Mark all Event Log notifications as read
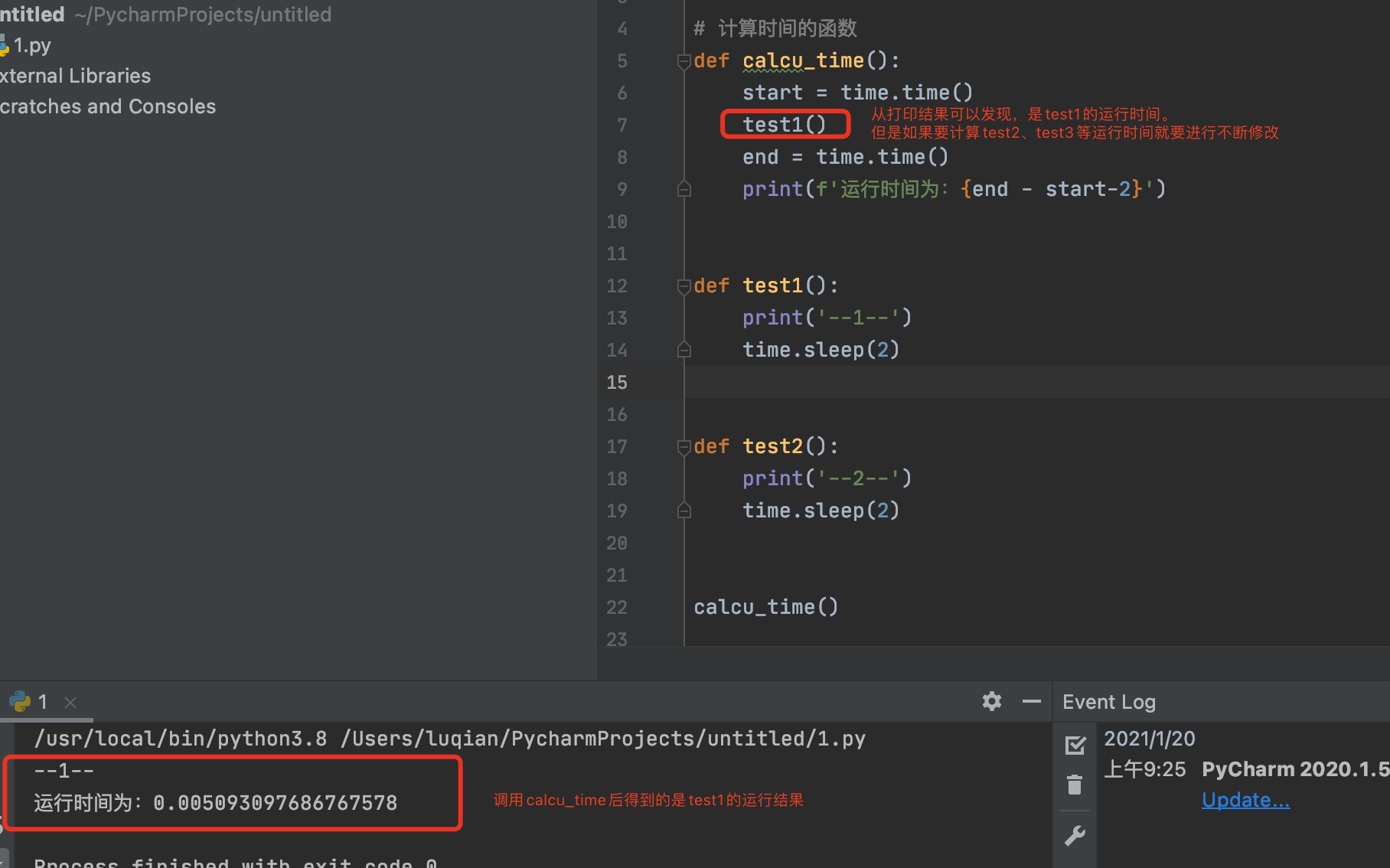Image resolution: width=1390 pixels, height=868 pixels. click(1075, 745)
